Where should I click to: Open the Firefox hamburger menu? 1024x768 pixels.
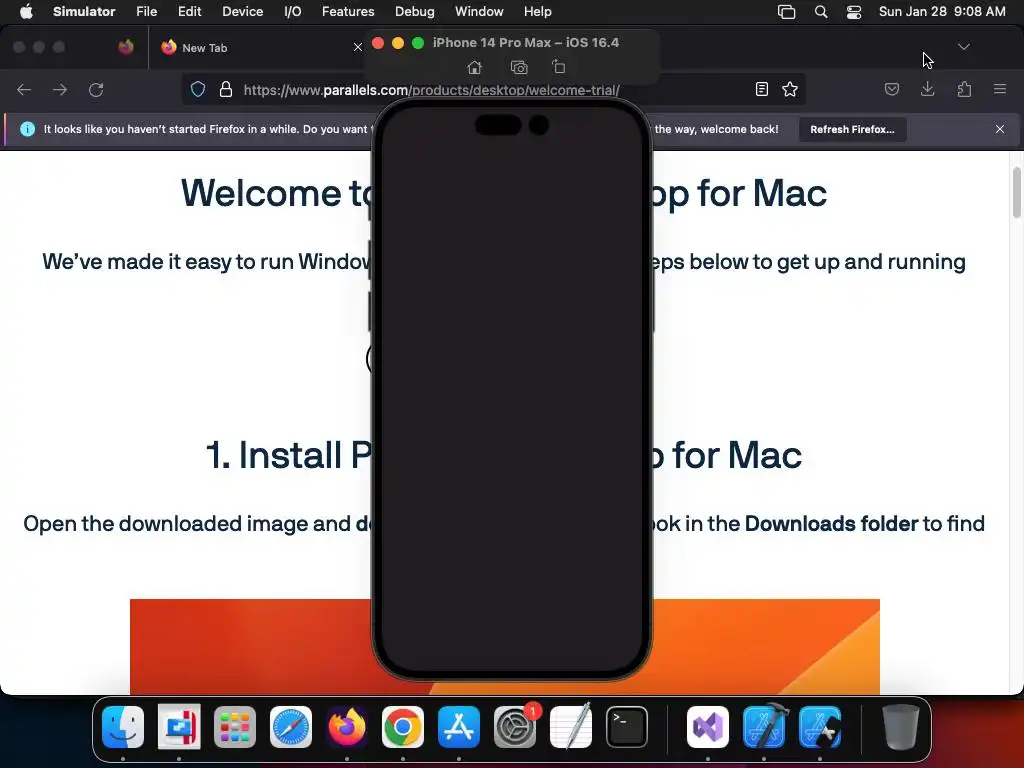1000,89
